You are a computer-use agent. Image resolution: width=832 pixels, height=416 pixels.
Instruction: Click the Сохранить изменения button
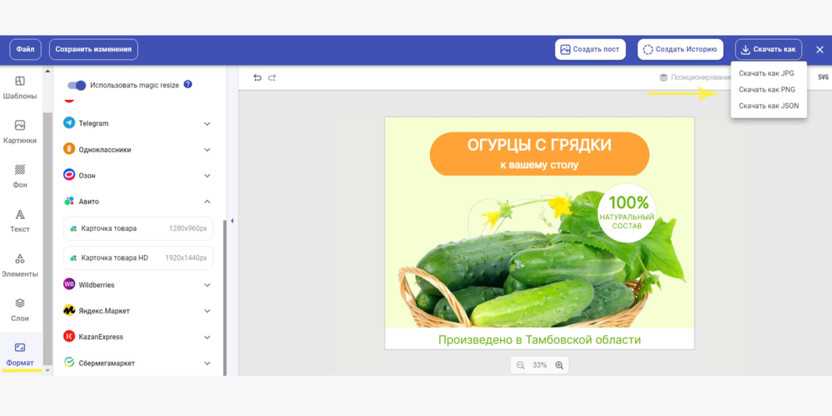(x=93, y=49)
